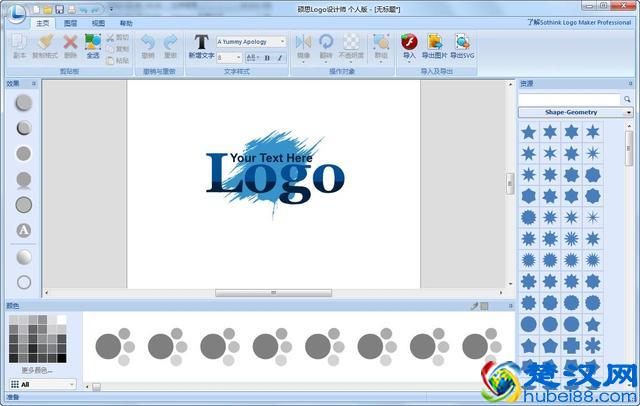Select the black swatch in color grid
Screen dimensions: 640x406
click(x=62, y=358)
